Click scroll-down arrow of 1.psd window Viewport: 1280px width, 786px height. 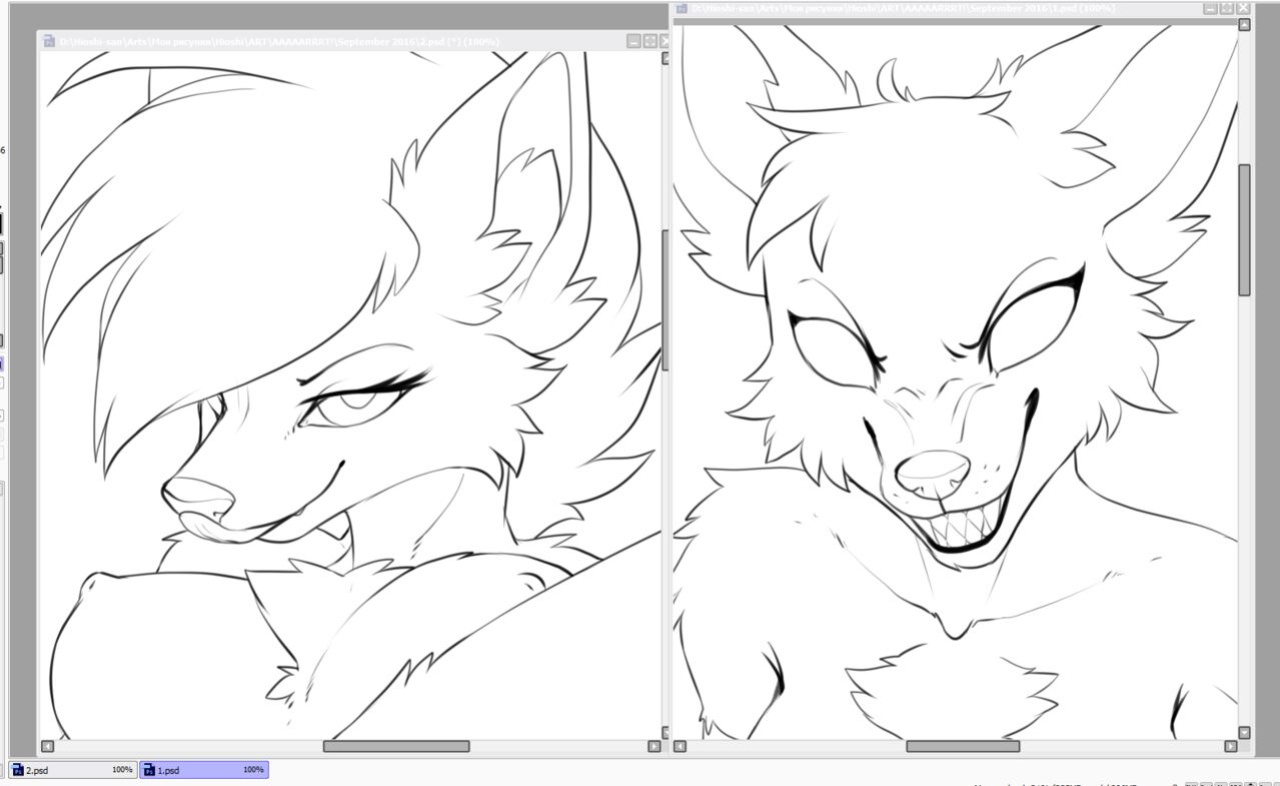pos(1244,732)
